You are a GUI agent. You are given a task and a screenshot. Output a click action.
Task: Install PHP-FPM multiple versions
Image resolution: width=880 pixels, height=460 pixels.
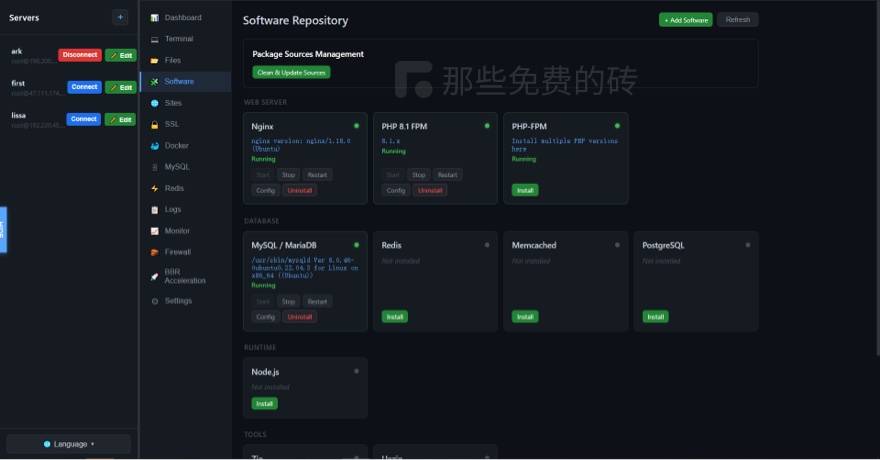click(x=525, y=191)
